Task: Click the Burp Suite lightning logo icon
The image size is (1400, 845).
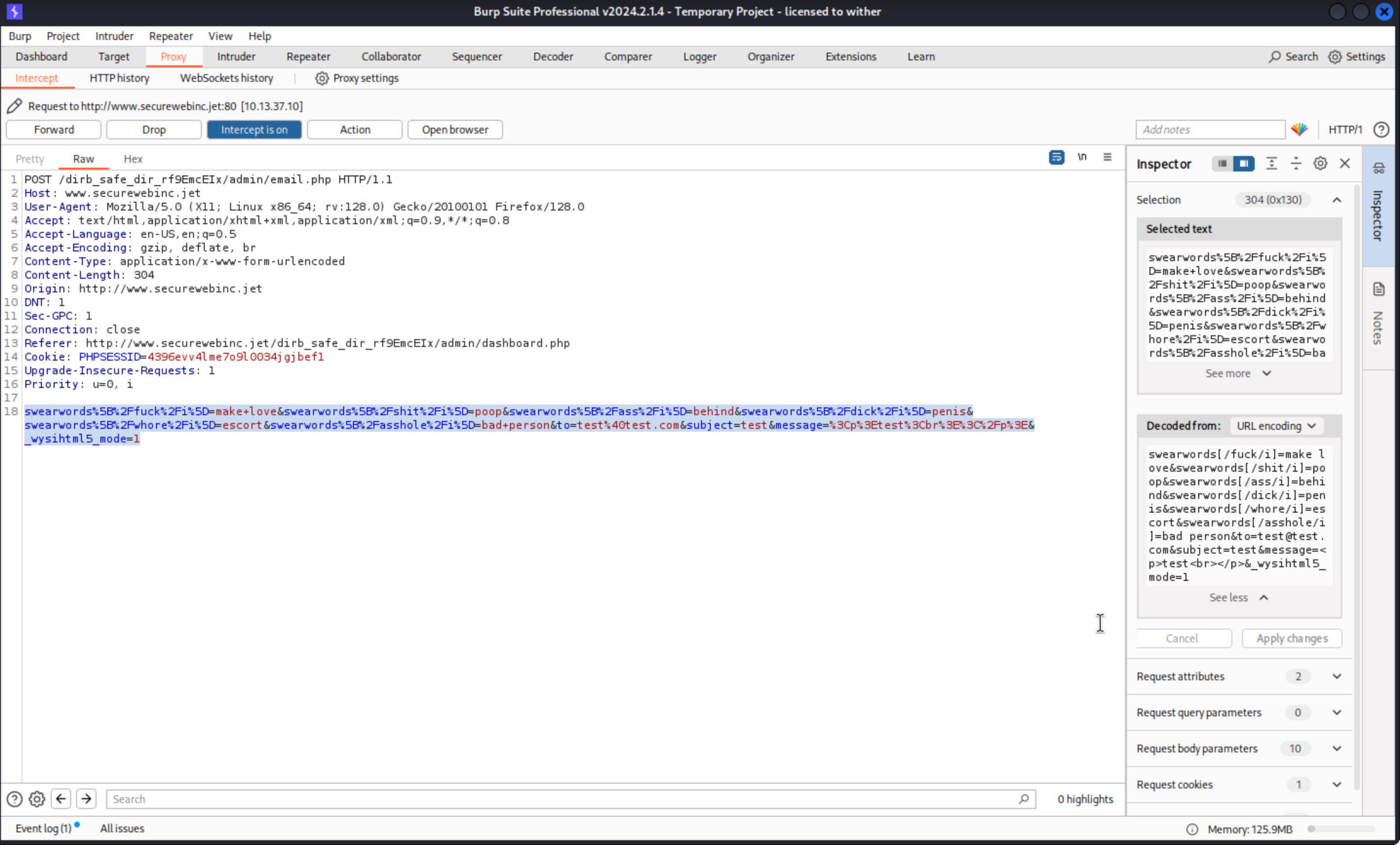Action: (x=14, y=11)
